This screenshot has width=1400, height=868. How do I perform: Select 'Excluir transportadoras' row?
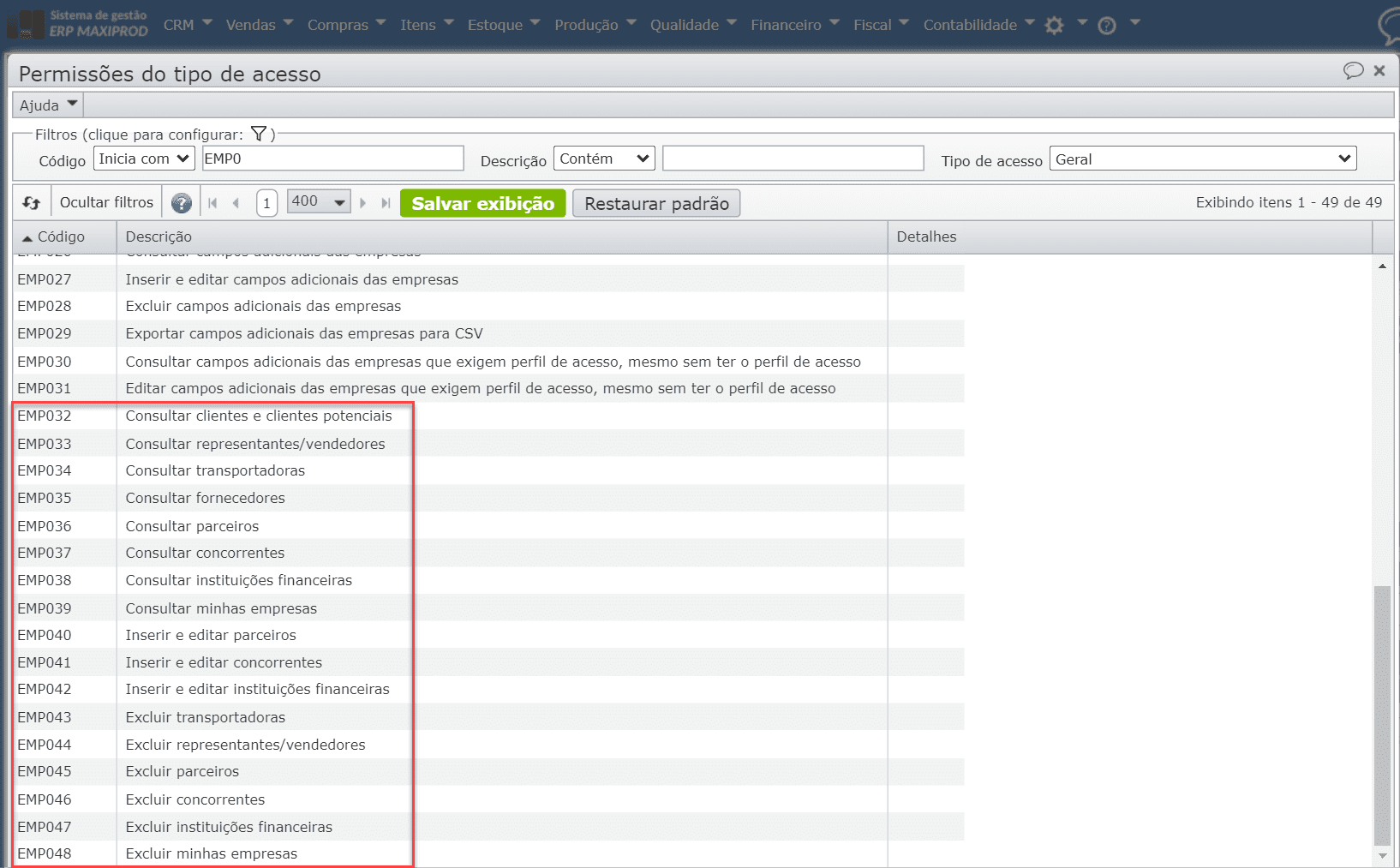tap(488, 717)
